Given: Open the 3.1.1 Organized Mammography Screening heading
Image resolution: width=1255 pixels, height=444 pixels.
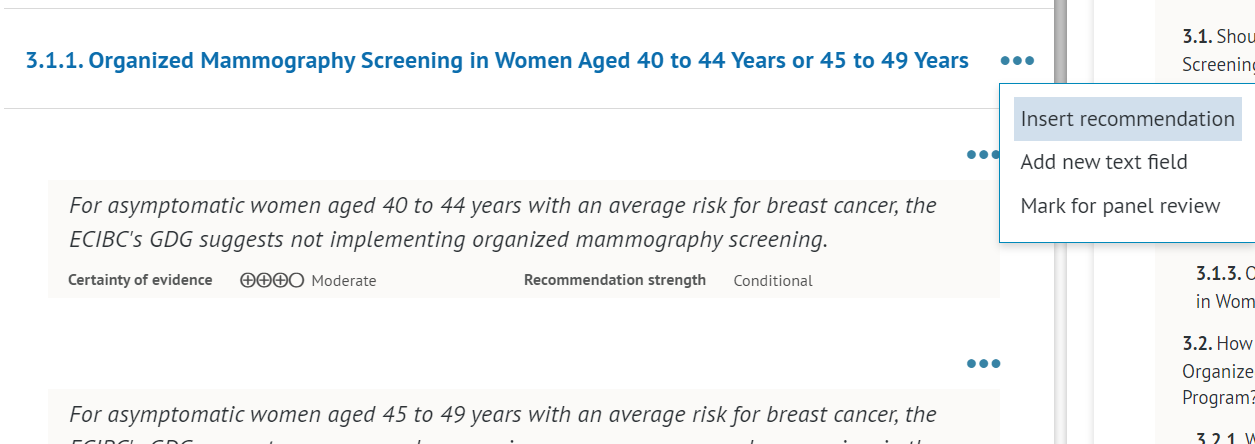Looking at the screenshot, I should point(497,61).
